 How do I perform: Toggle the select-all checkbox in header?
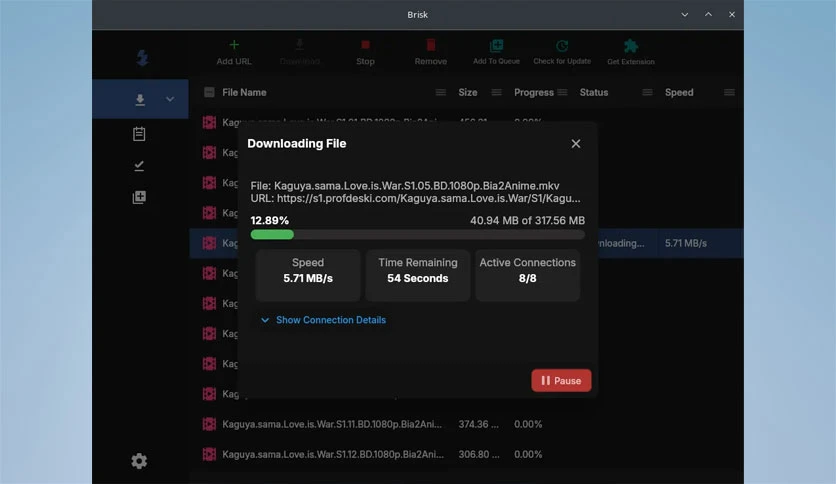click(x=209, y=92)
